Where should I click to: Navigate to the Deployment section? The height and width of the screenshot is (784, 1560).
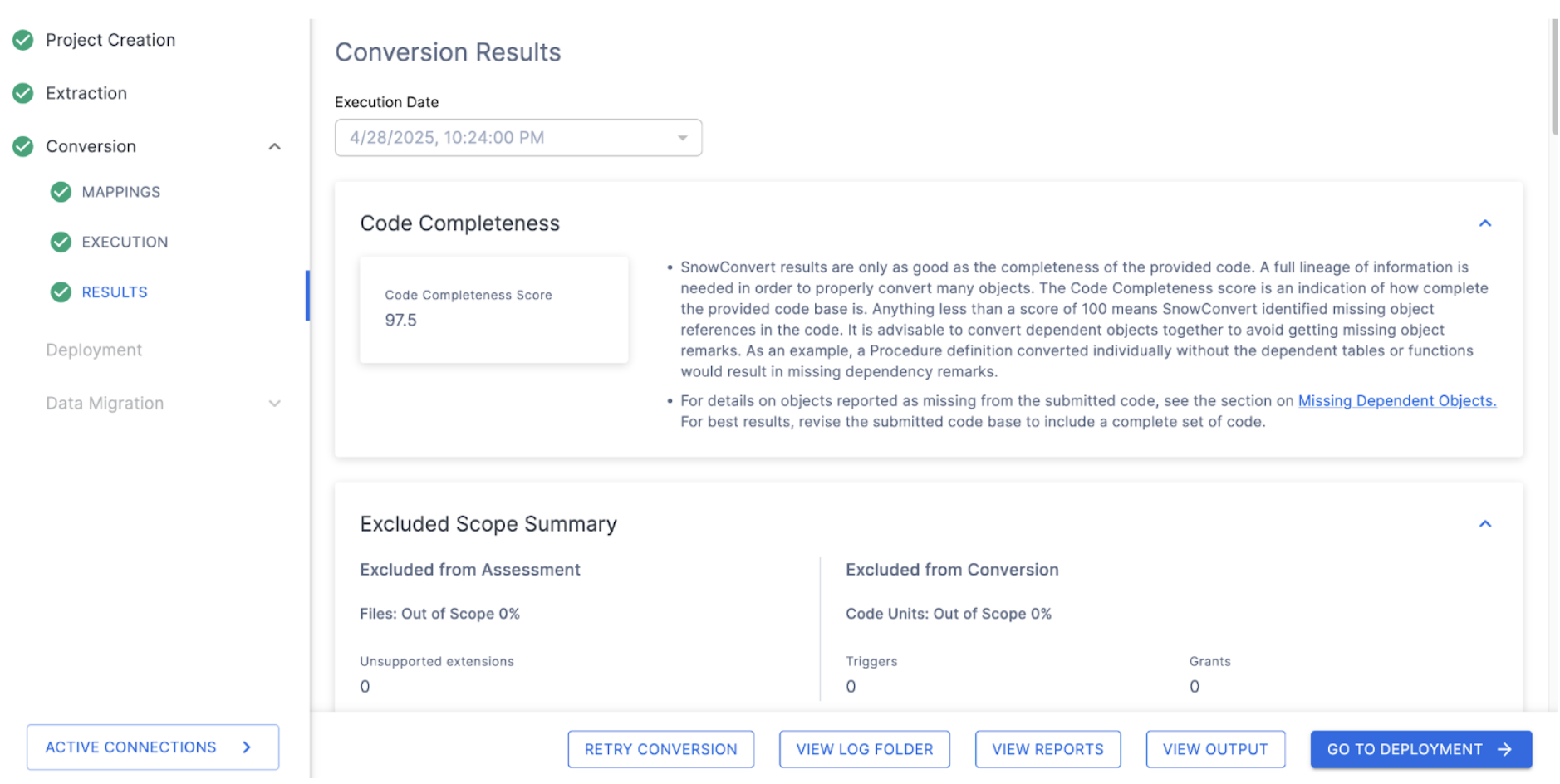pos(94,350)
